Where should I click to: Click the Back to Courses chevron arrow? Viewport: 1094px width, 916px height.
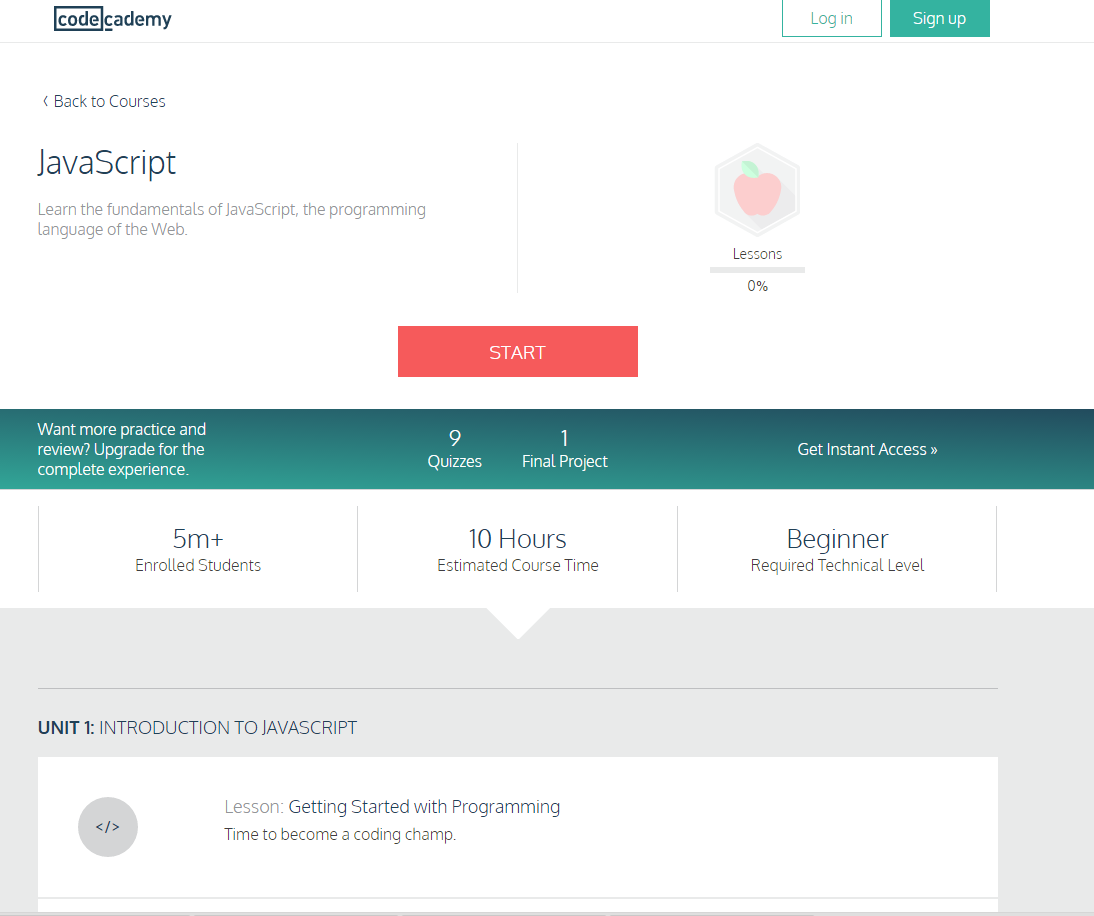45,101
